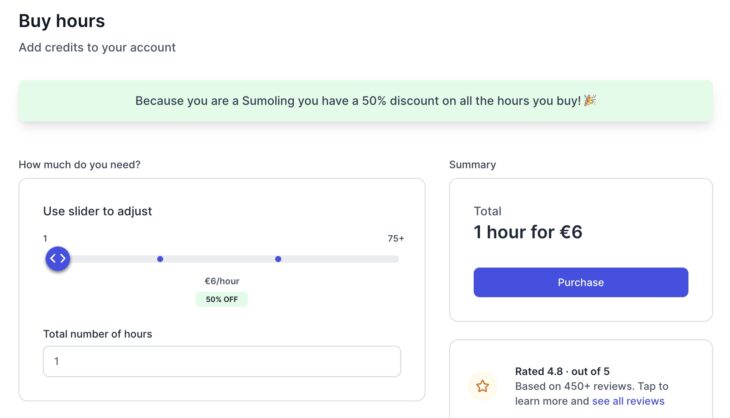Select the second midpoint dot on the slider
Screen dimensions: 730x418
(x=278, y=259)
